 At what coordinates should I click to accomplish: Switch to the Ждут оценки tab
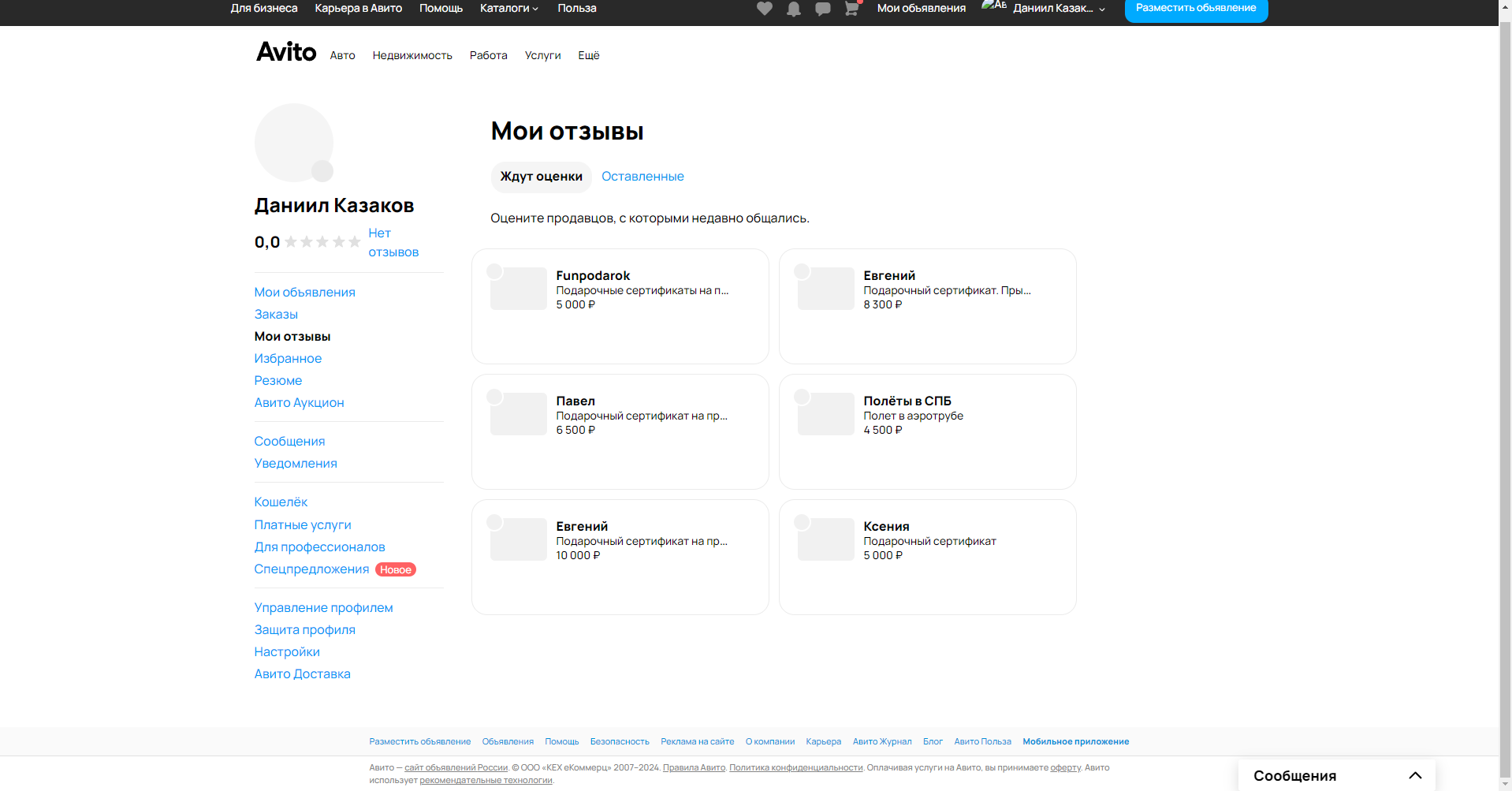tap(542, 177)
